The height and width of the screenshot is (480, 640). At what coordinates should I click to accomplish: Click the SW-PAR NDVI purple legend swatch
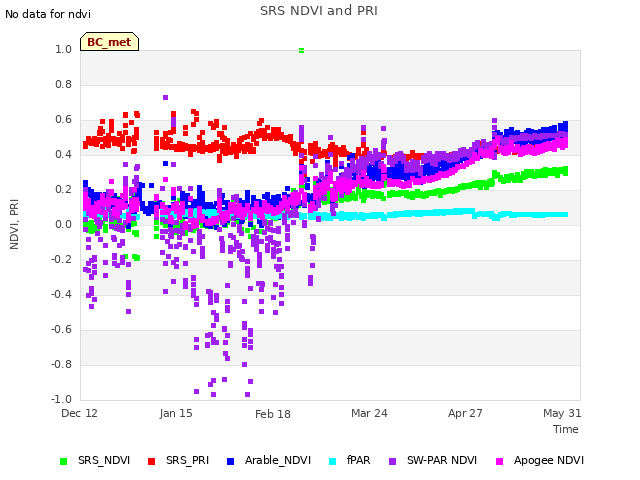point(392,461)
